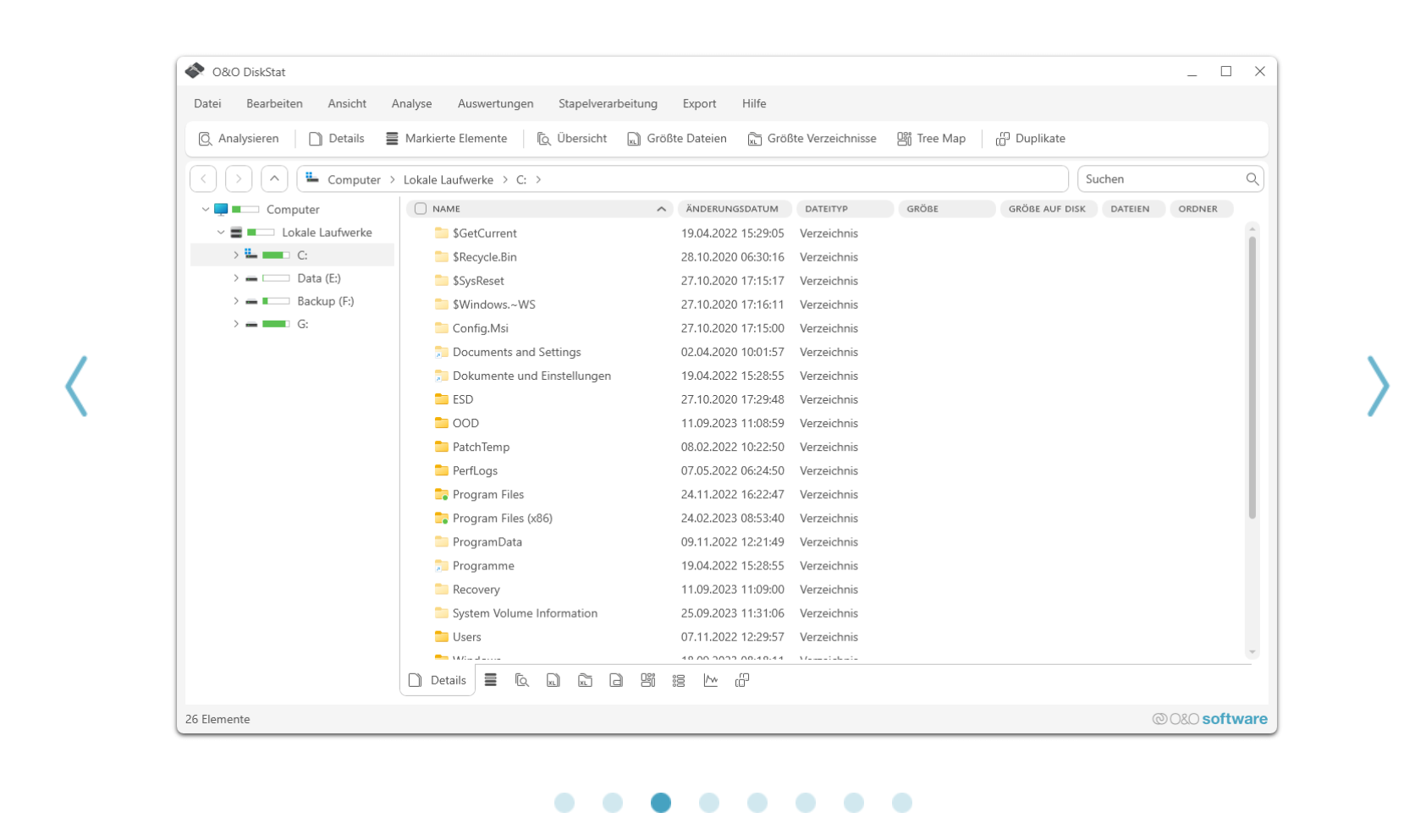The image size is (1404, 840).
Task: Open the bottom overview magnifier tab
Action: coord(521,680)
